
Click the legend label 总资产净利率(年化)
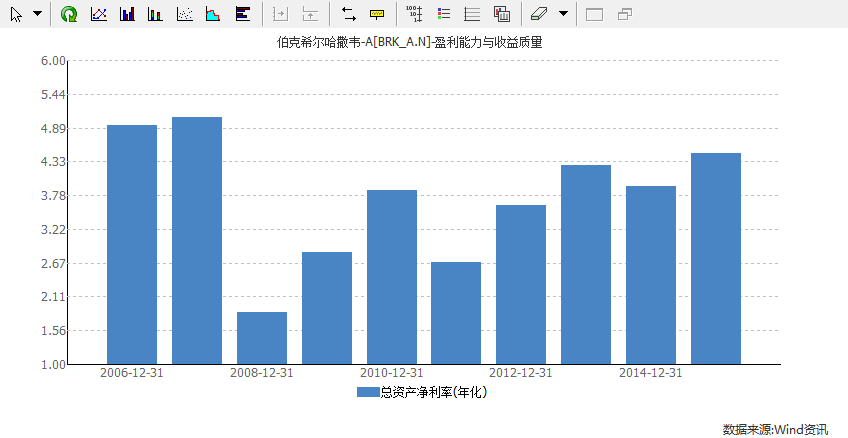point(434,392)
